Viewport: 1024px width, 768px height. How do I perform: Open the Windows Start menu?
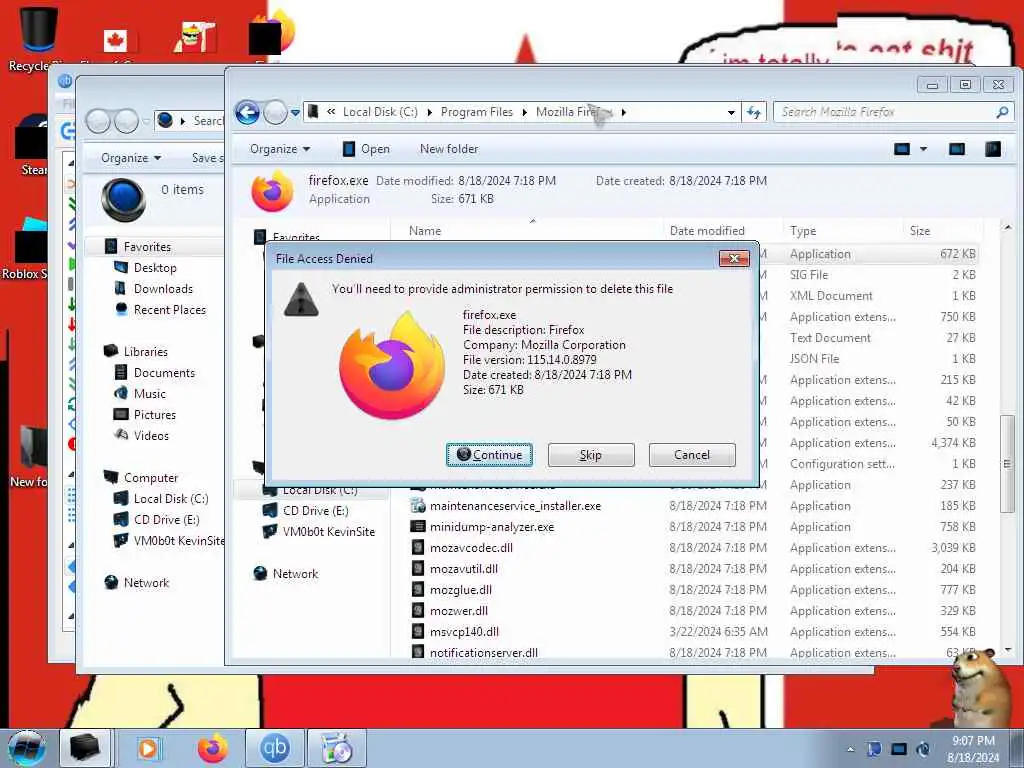tap(25, 748)
